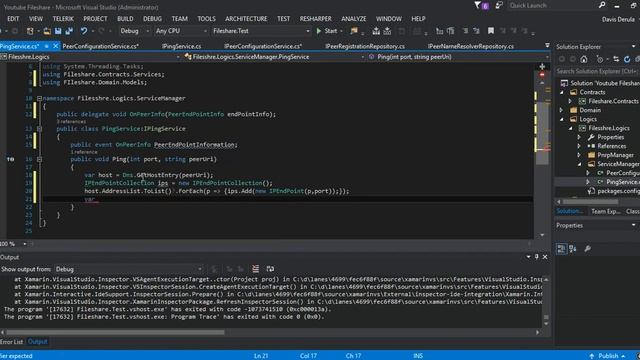Click the Quick Launch search magnifier
Viewport: 640px width, 360px height.
(x=602, y=5)
